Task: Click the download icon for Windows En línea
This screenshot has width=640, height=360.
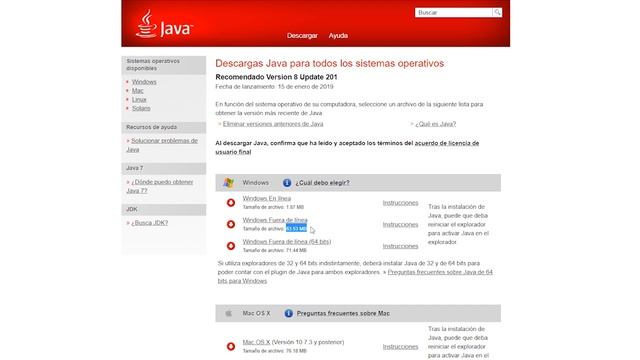Action: (231, 202)
